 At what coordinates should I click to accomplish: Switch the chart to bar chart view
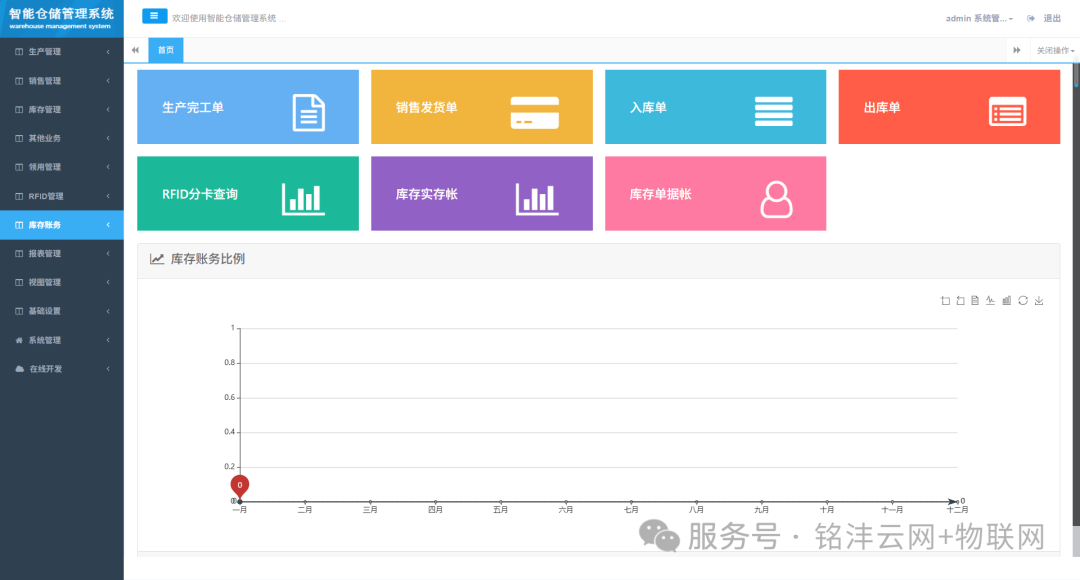(1006, 300)
